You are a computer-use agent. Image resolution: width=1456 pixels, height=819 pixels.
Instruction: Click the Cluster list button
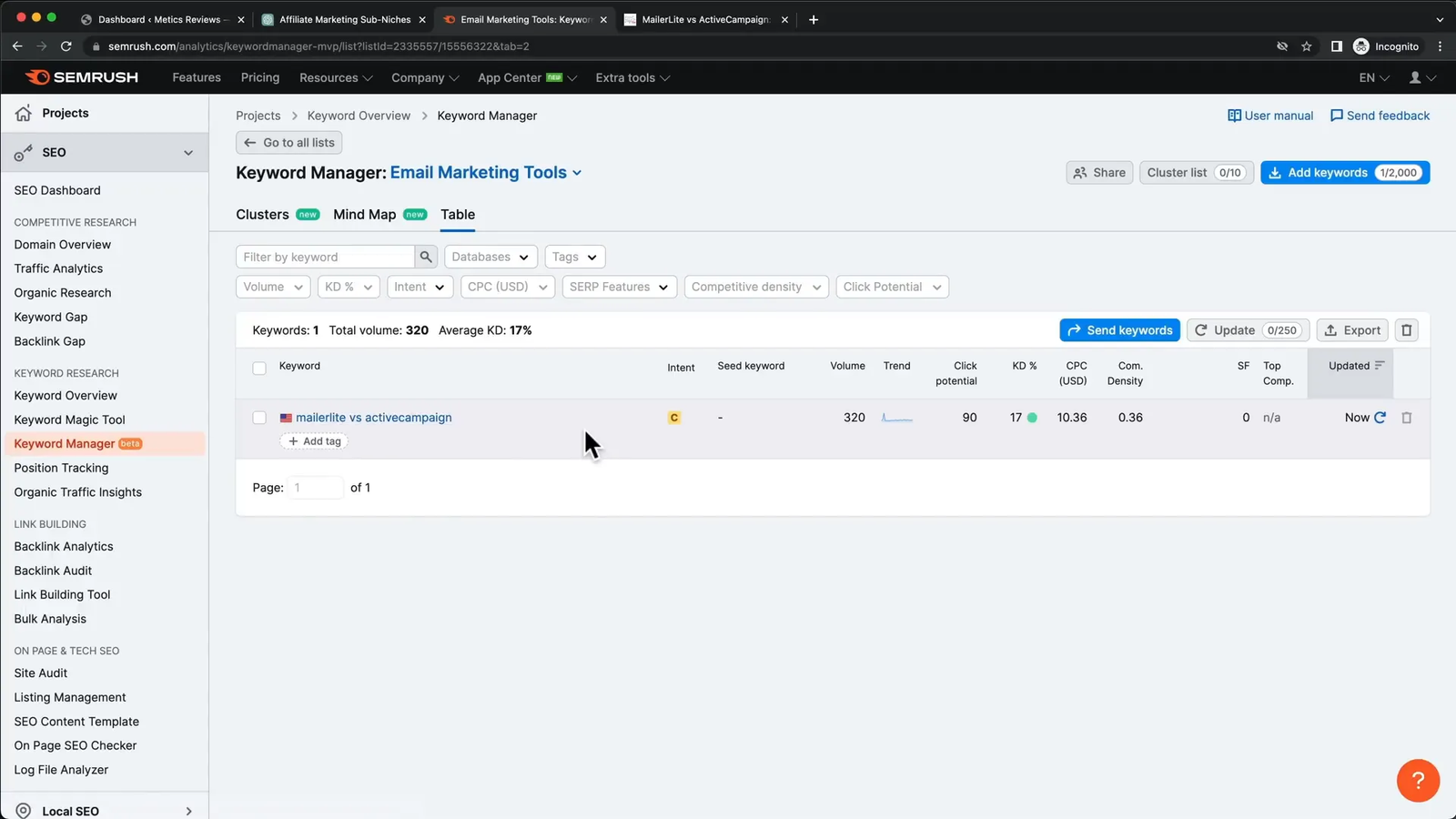point(1197,173)
